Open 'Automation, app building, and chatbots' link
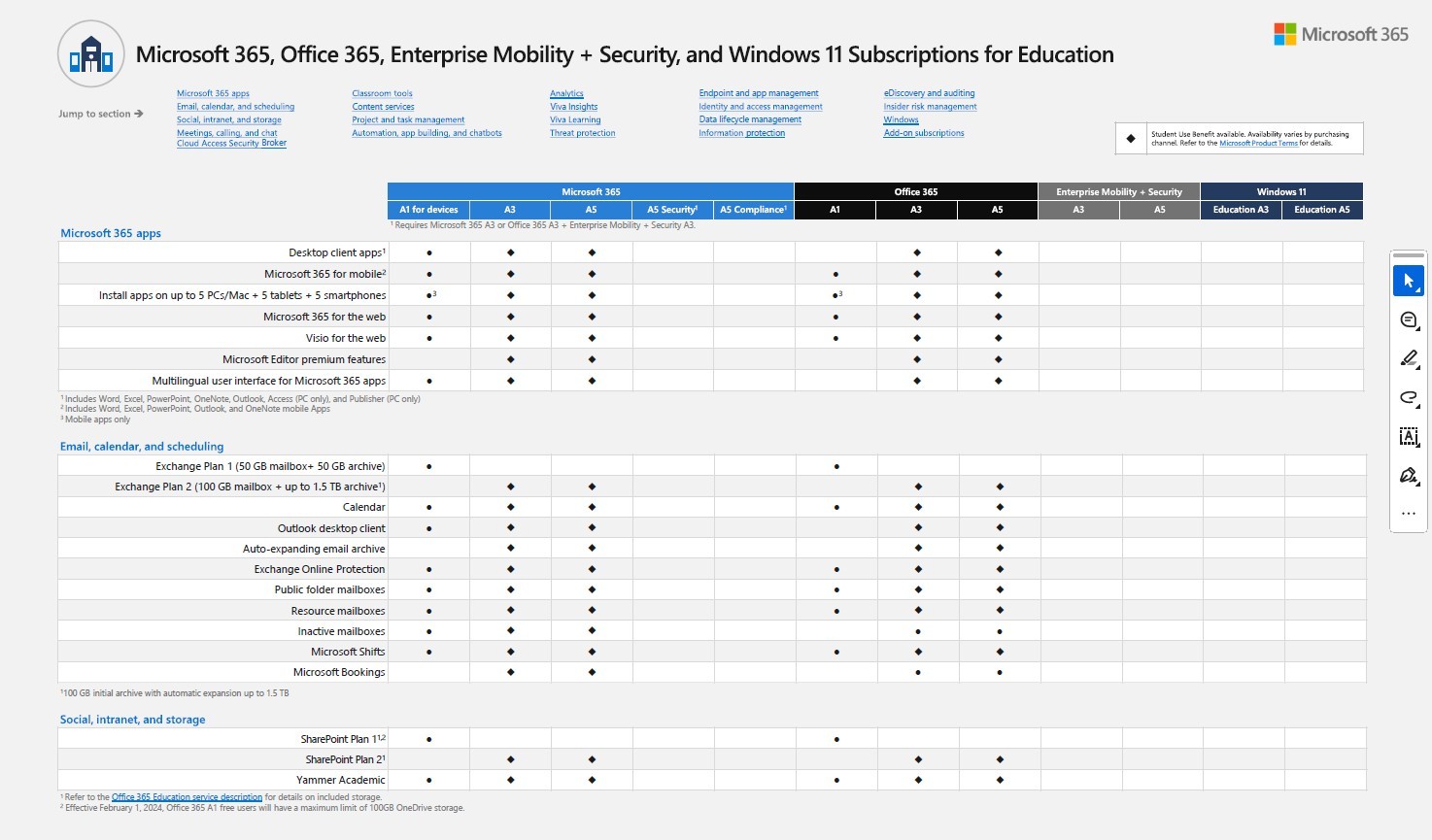Viewport: 1432px width, 840px height. pos(426,133)
